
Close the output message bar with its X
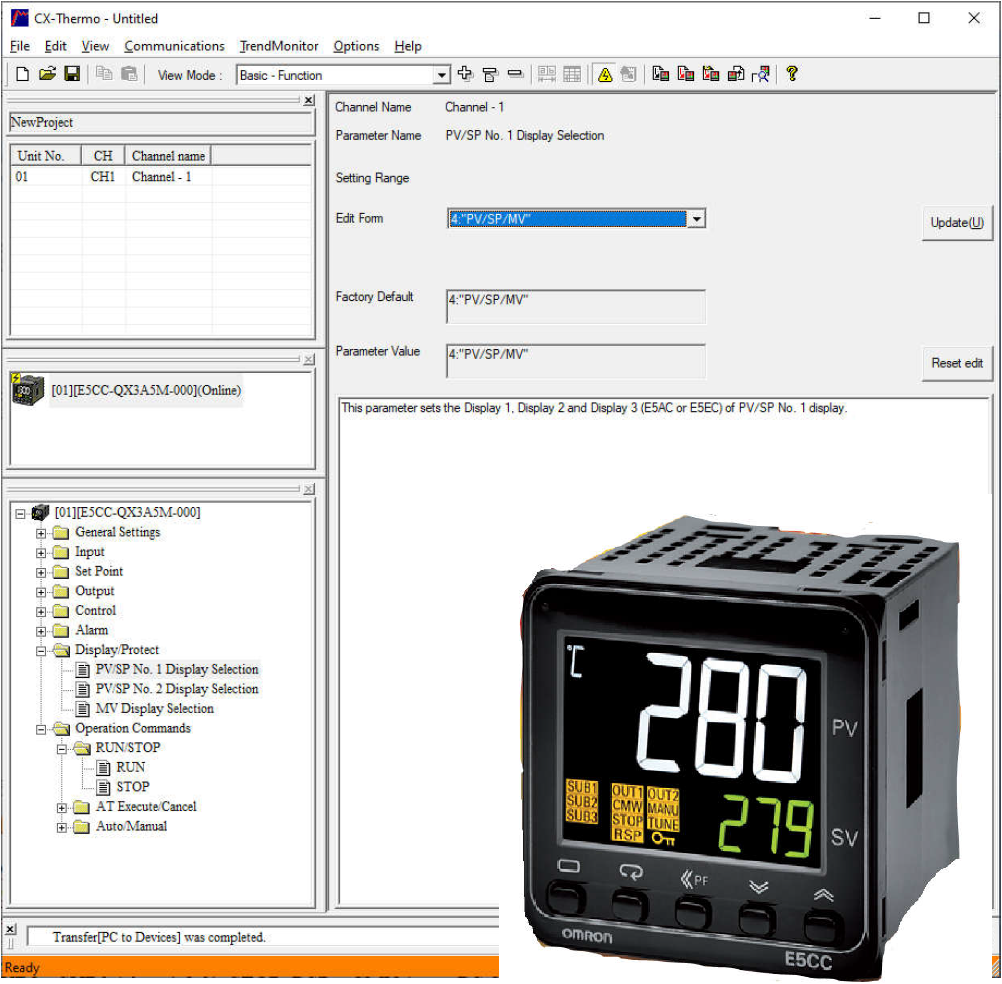coord(10,928)
